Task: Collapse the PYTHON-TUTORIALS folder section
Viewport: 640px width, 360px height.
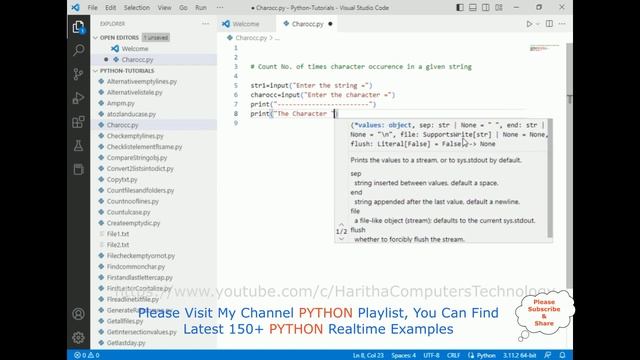Action: point(127,71)
